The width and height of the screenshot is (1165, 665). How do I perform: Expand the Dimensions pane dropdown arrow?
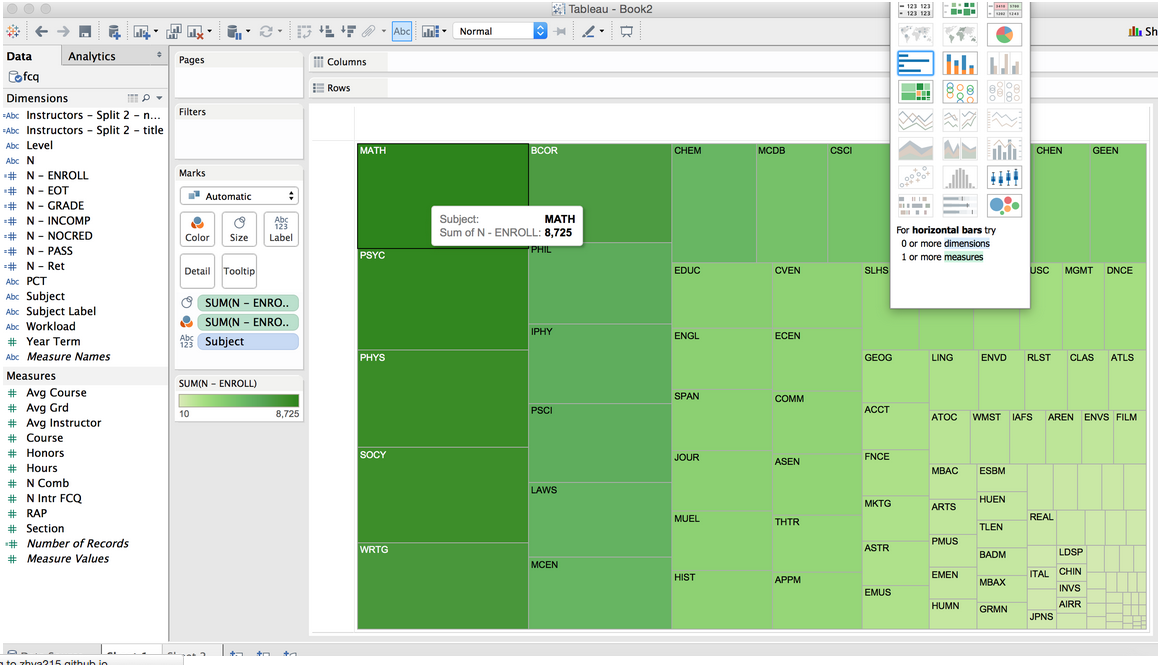coord(159,98)
